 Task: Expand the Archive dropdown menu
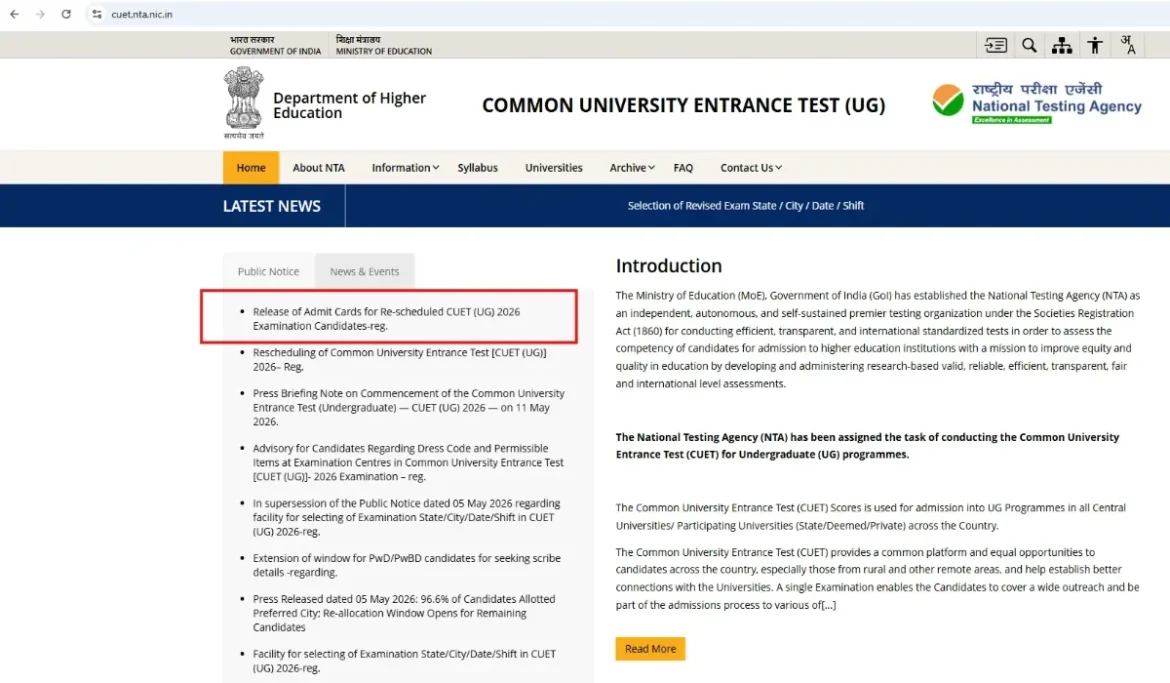[632, 168]
